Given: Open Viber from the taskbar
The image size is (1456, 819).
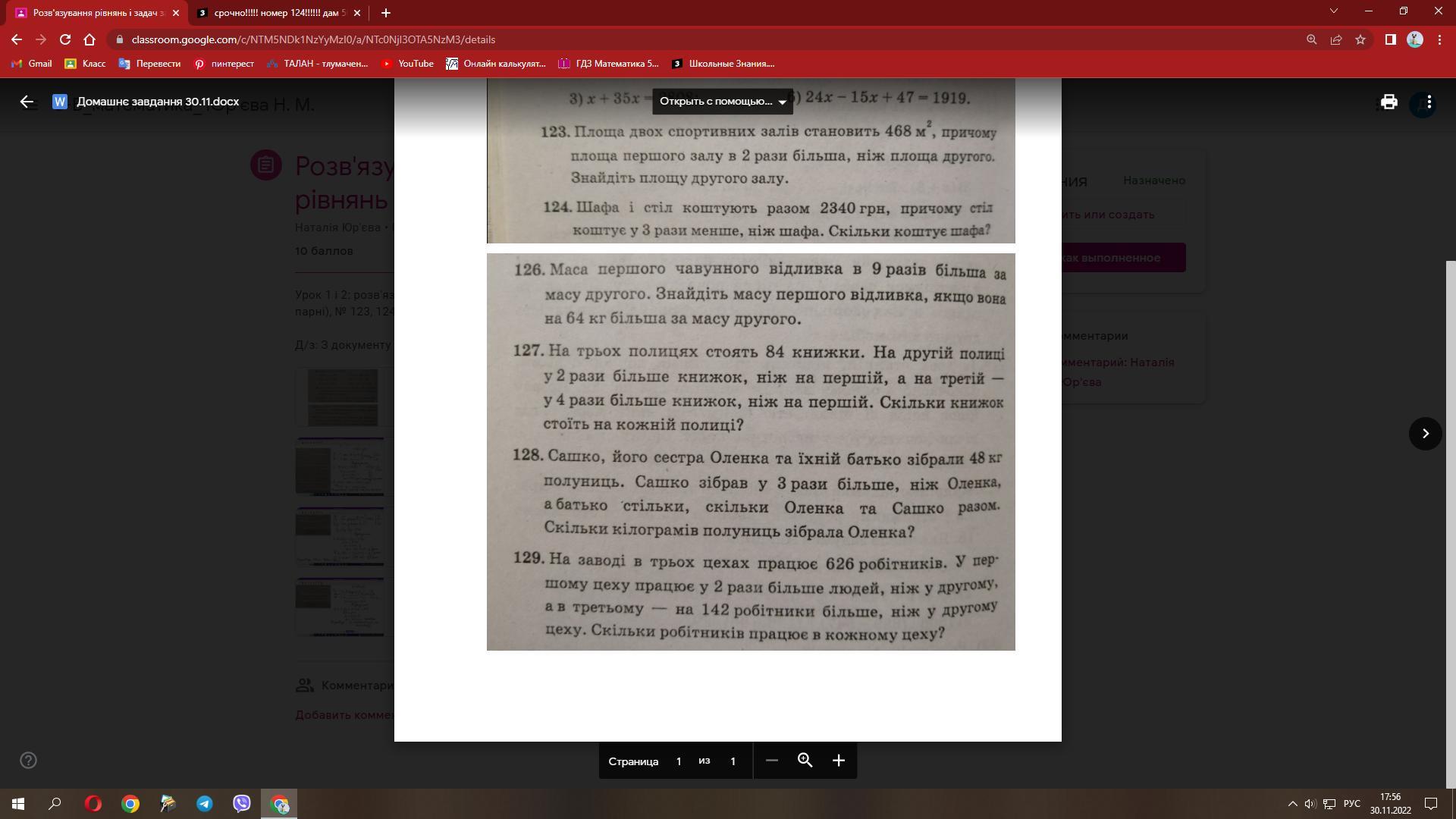Looking at the screenshot, I should click(242, 804).
